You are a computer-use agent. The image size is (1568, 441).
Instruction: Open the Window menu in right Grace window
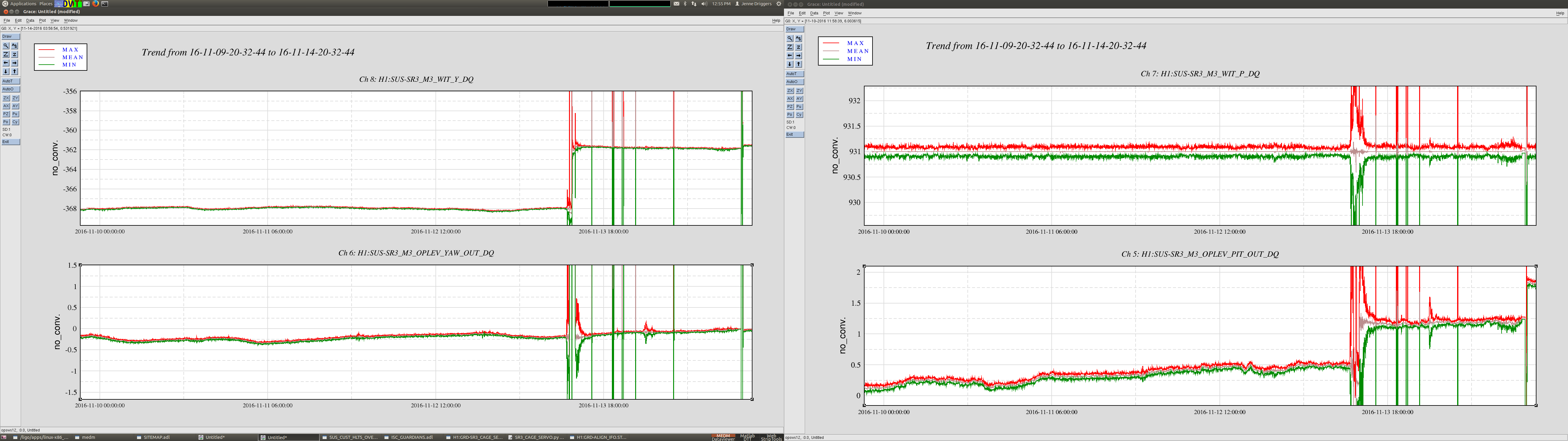point(855,13)
